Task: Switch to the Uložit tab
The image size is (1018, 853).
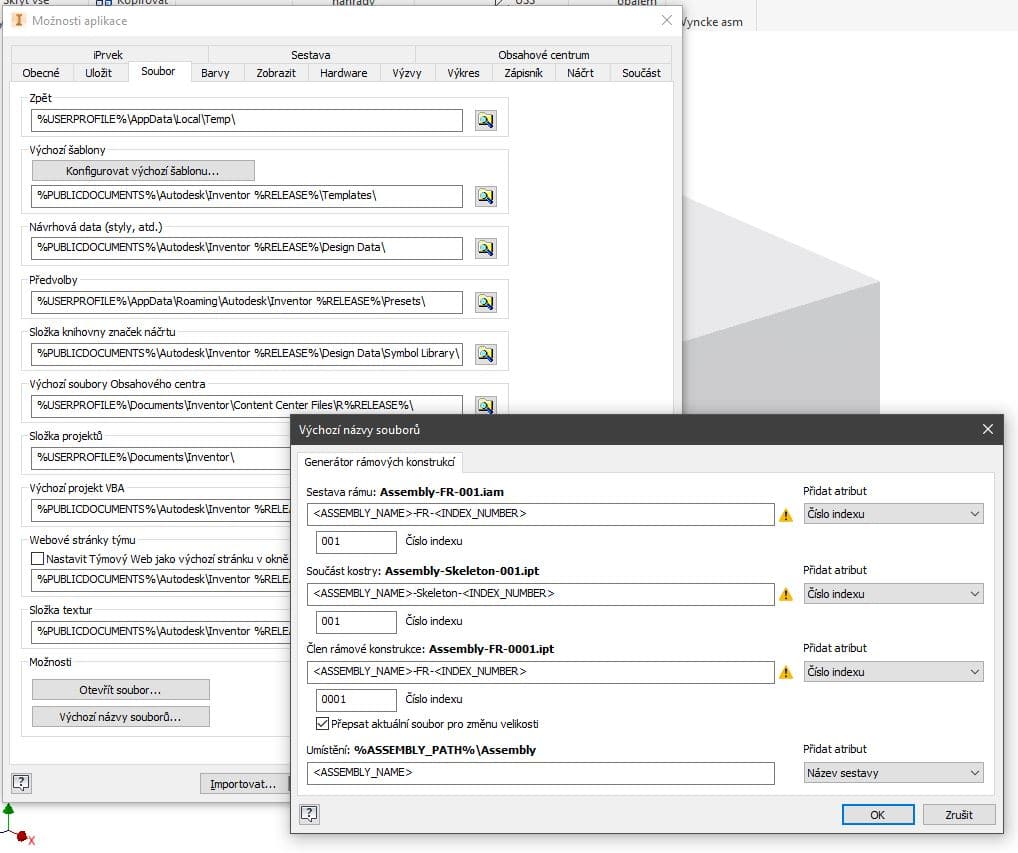Action: pyautogui.click(x=99, y=73)
